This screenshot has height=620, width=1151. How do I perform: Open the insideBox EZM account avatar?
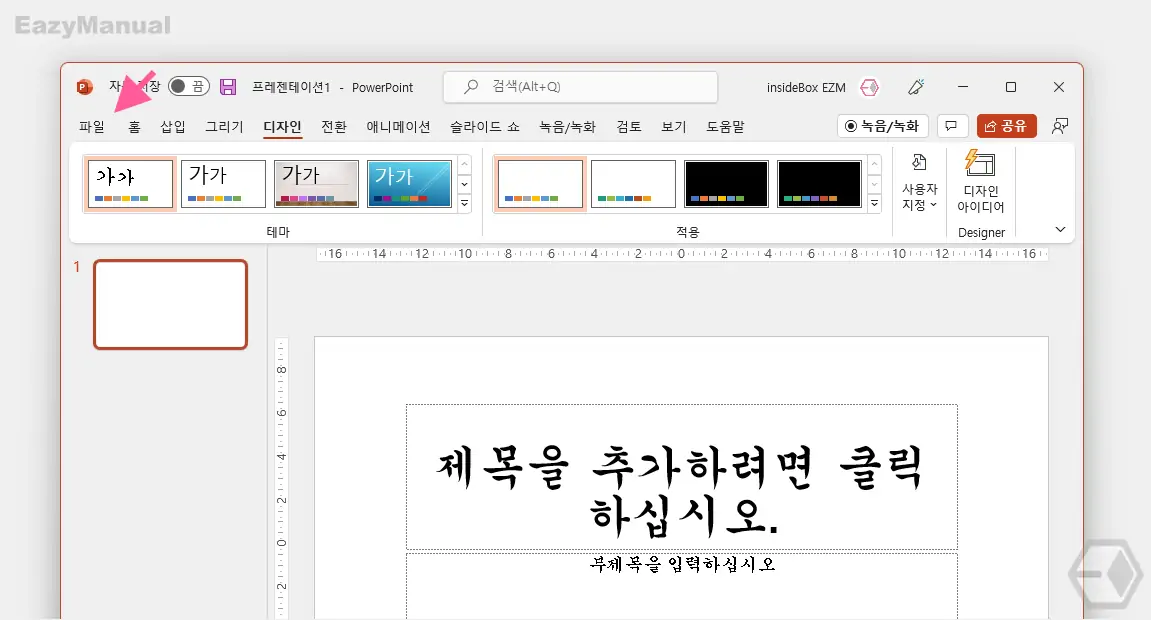tap(869, 87)
